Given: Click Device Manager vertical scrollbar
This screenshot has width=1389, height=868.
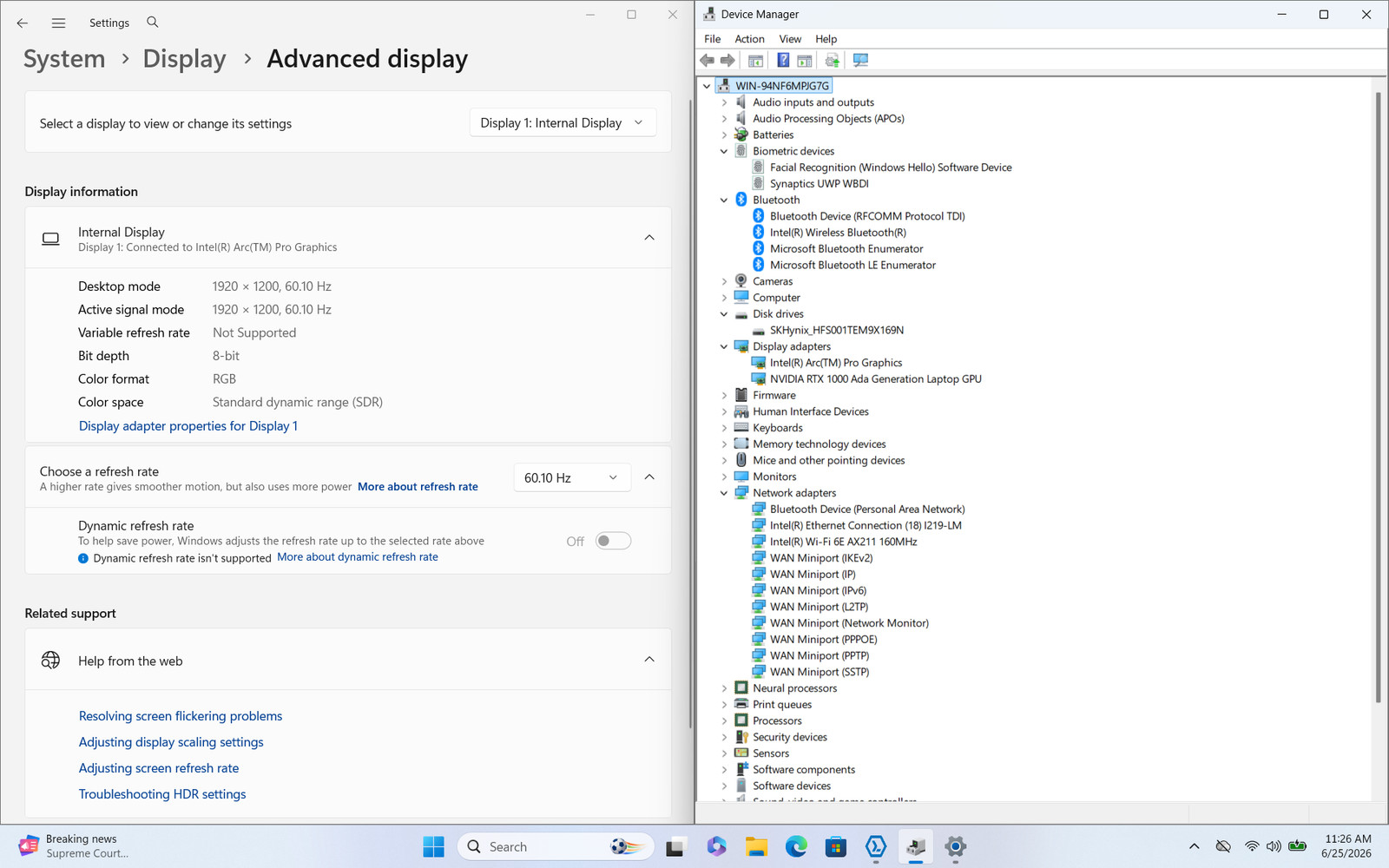Looking at the screenshot, I should pos(1378,398).
